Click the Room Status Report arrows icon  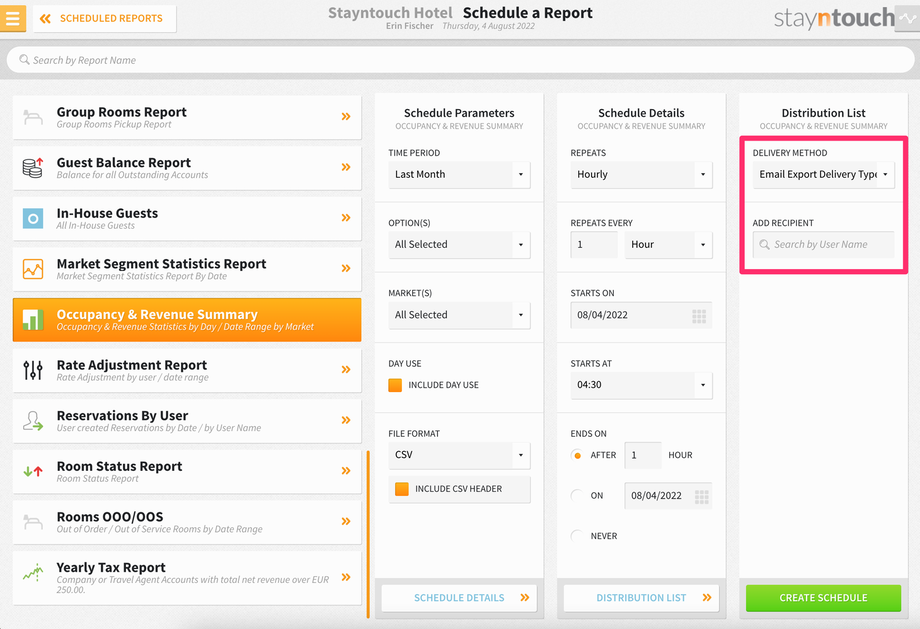click(x=33, y=471)
